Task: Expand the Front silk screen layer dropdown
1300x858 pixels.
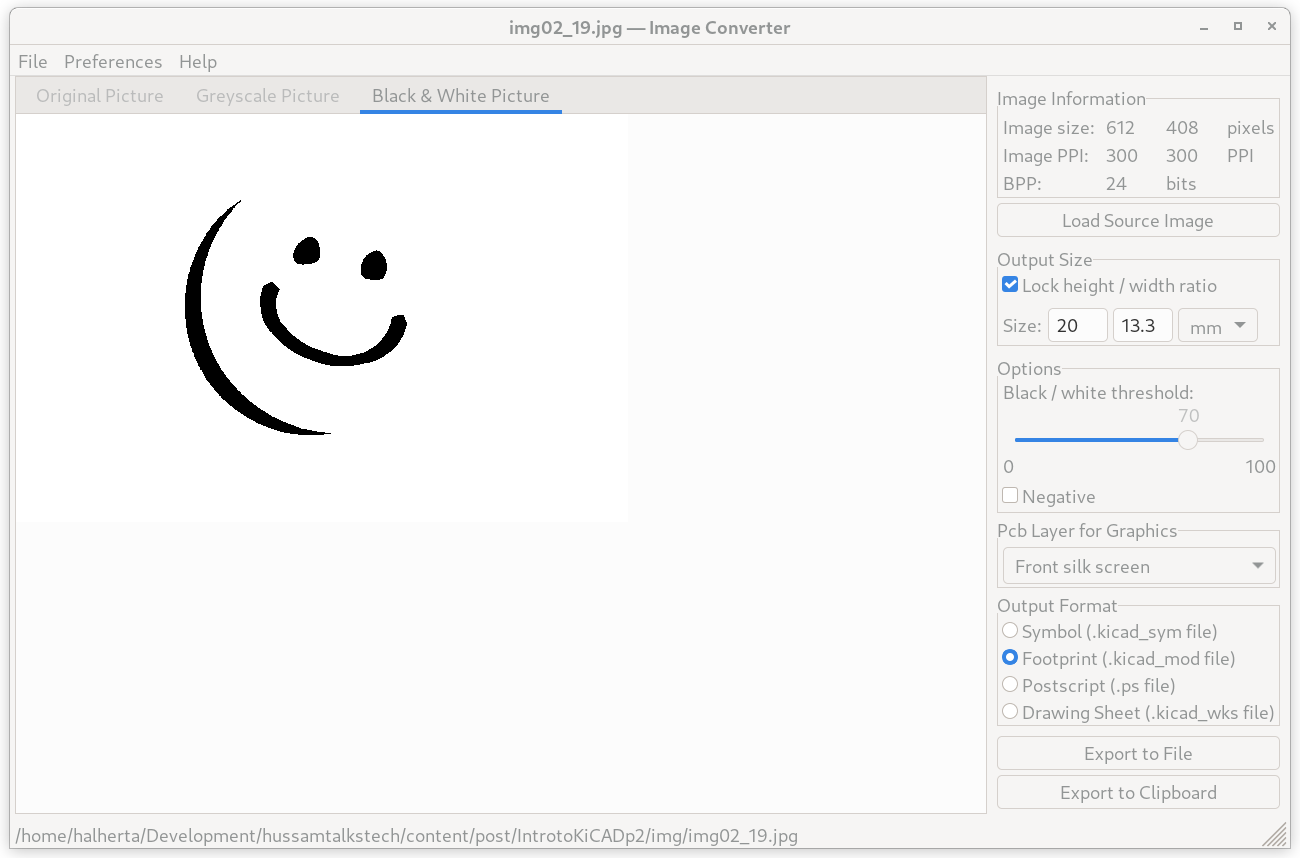Action: (1138, 566)
